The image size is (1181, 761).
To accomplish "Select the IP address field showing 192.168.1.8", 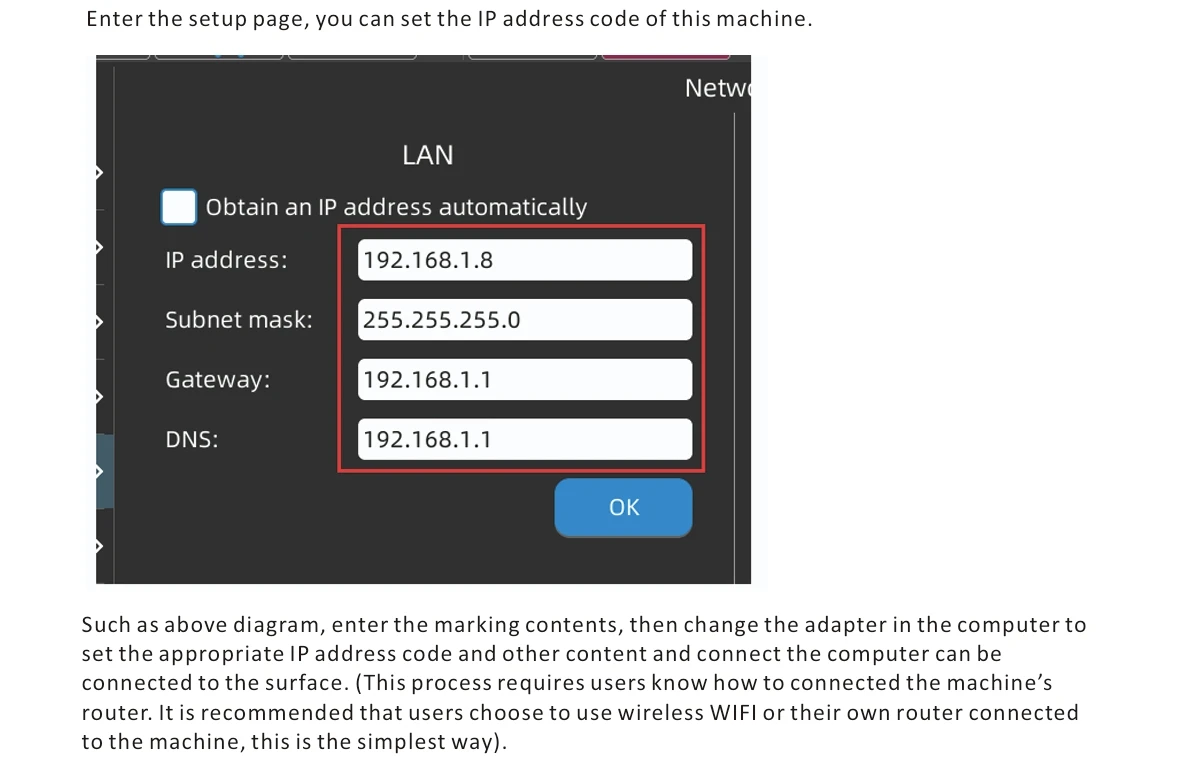I will click(524, 260).
